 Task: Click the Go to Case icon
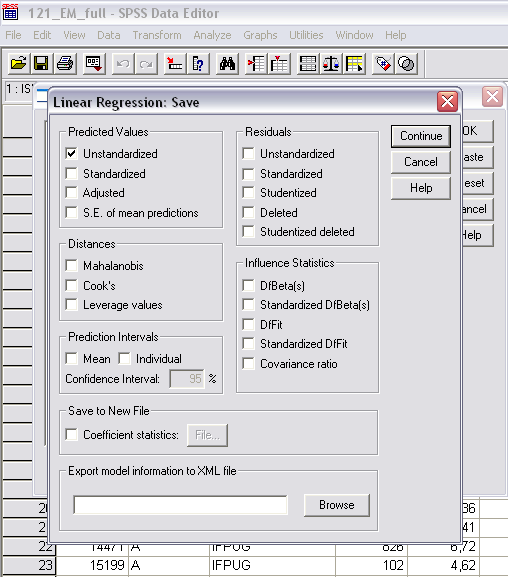(175, 64)
